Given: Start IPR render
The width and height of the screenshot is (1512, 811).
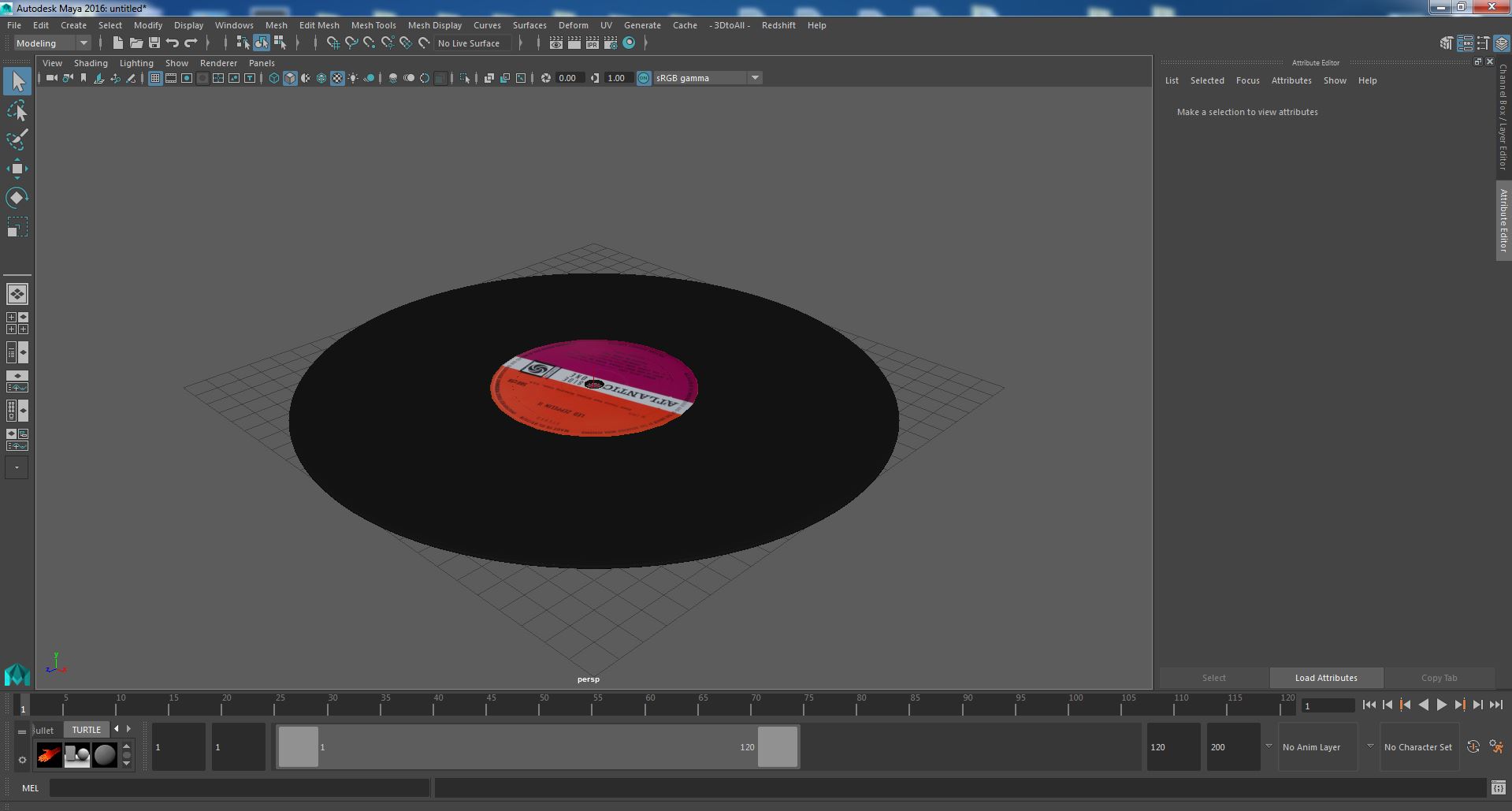Looking at the screenshot, I should pos(592,43).
